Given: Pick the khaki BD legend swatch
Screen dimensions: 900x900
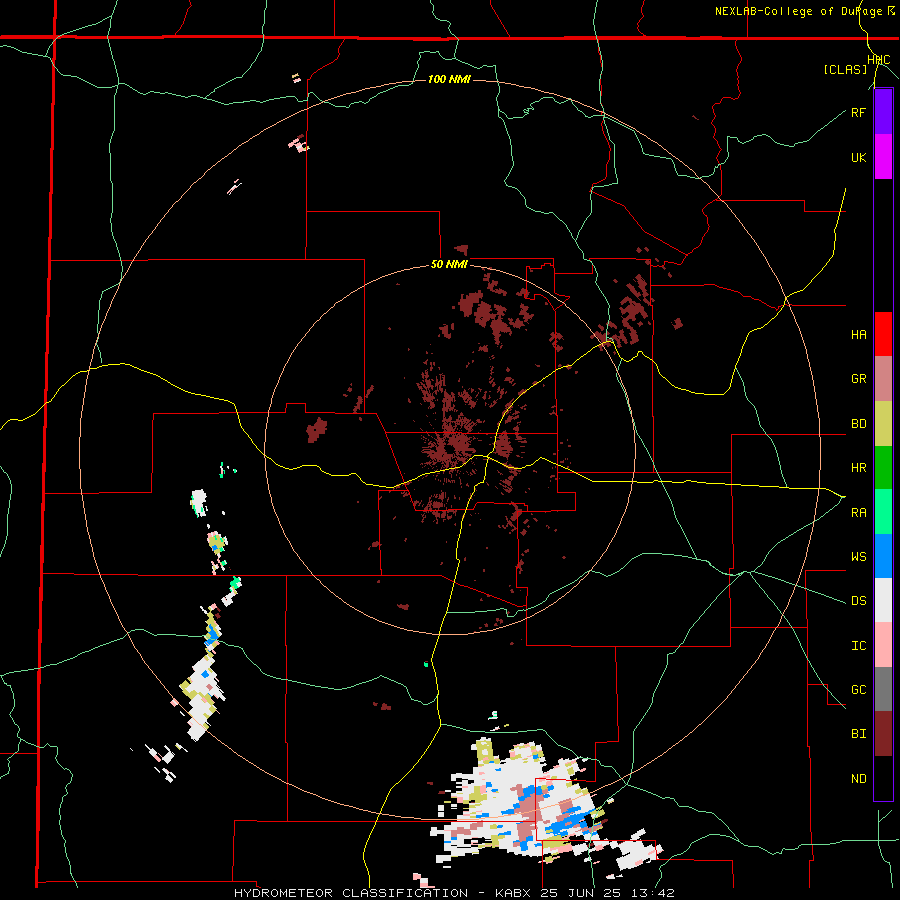Looking at the screenshot, I should [x=883, y=424].
